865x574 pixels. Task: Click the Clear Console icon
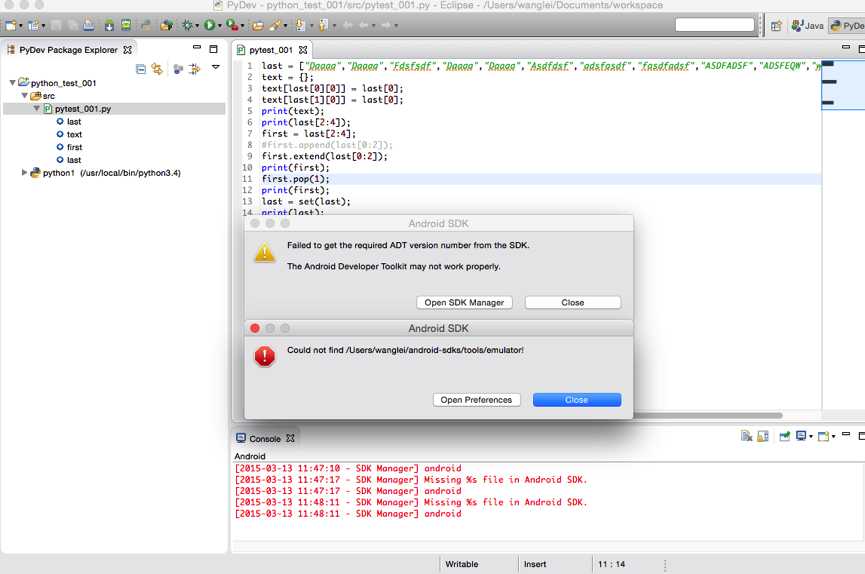746,436
